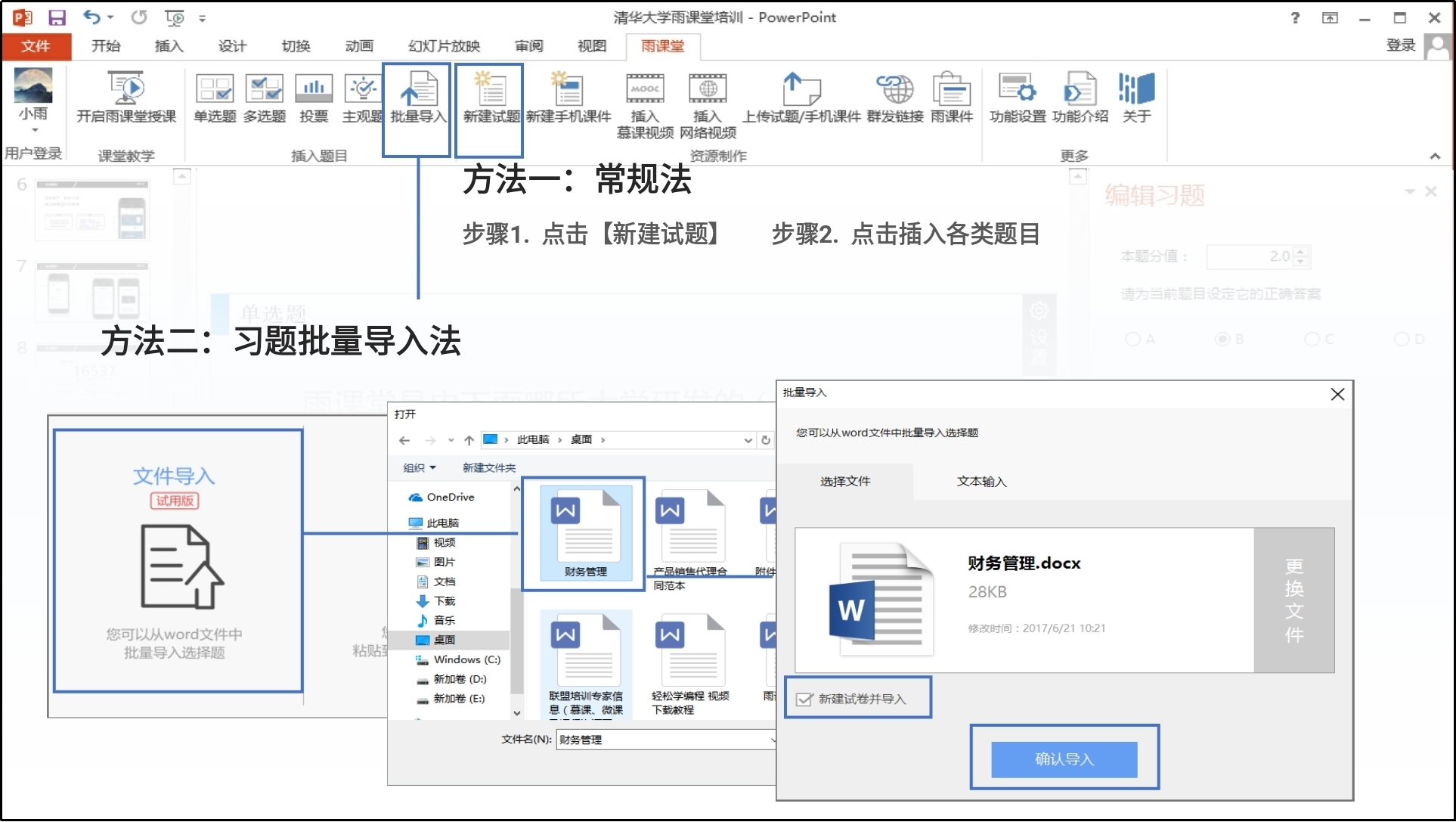Screen dimensions: 1456x822
Task: Increase 本题分值 with stepper up arrow
Action: click(x=1301, y=252)
